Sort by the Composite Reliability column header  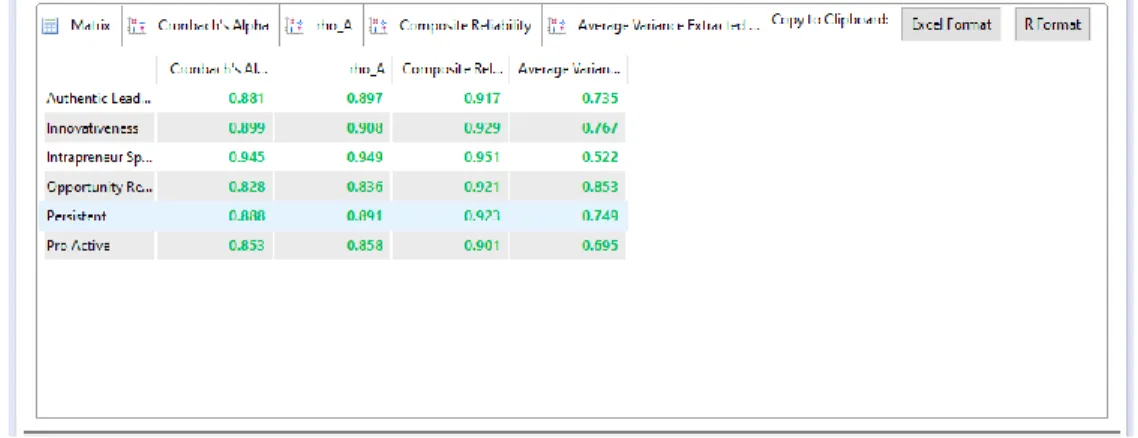451,70
